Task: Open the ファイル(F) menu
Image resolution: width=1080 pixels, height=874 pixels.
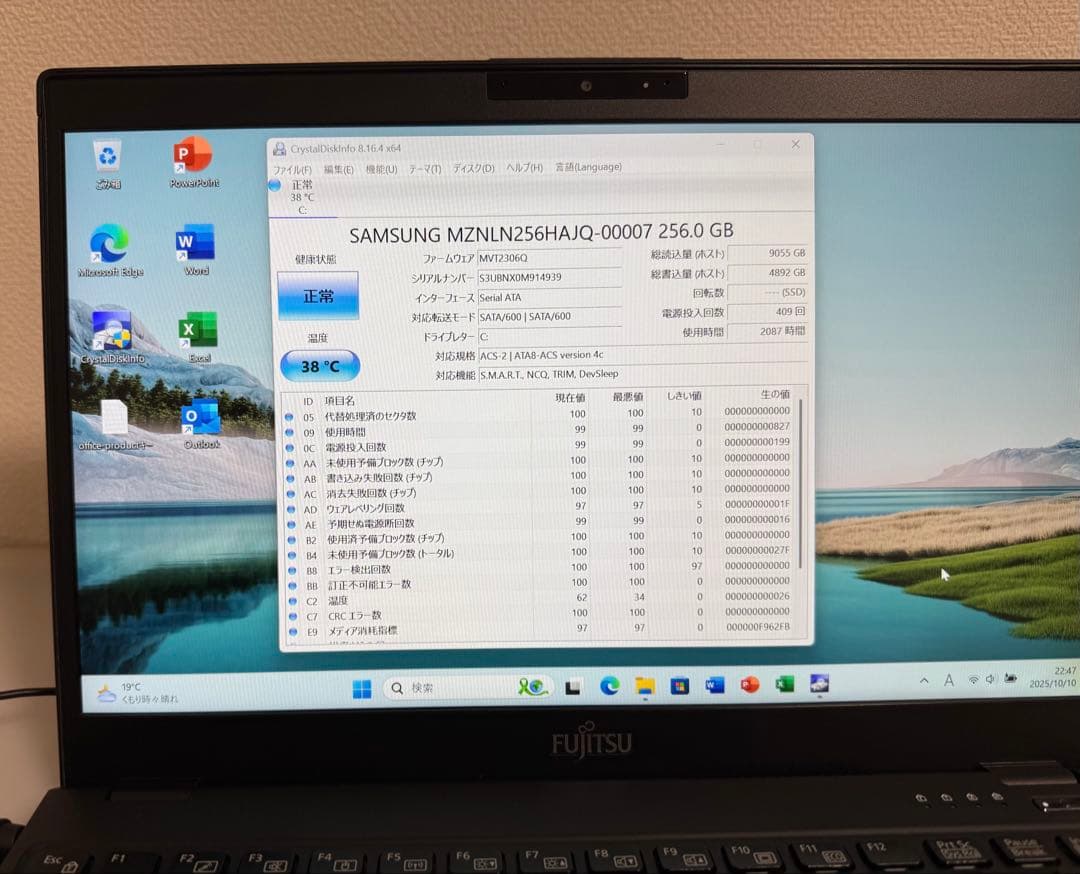Action: coord(291,170)
